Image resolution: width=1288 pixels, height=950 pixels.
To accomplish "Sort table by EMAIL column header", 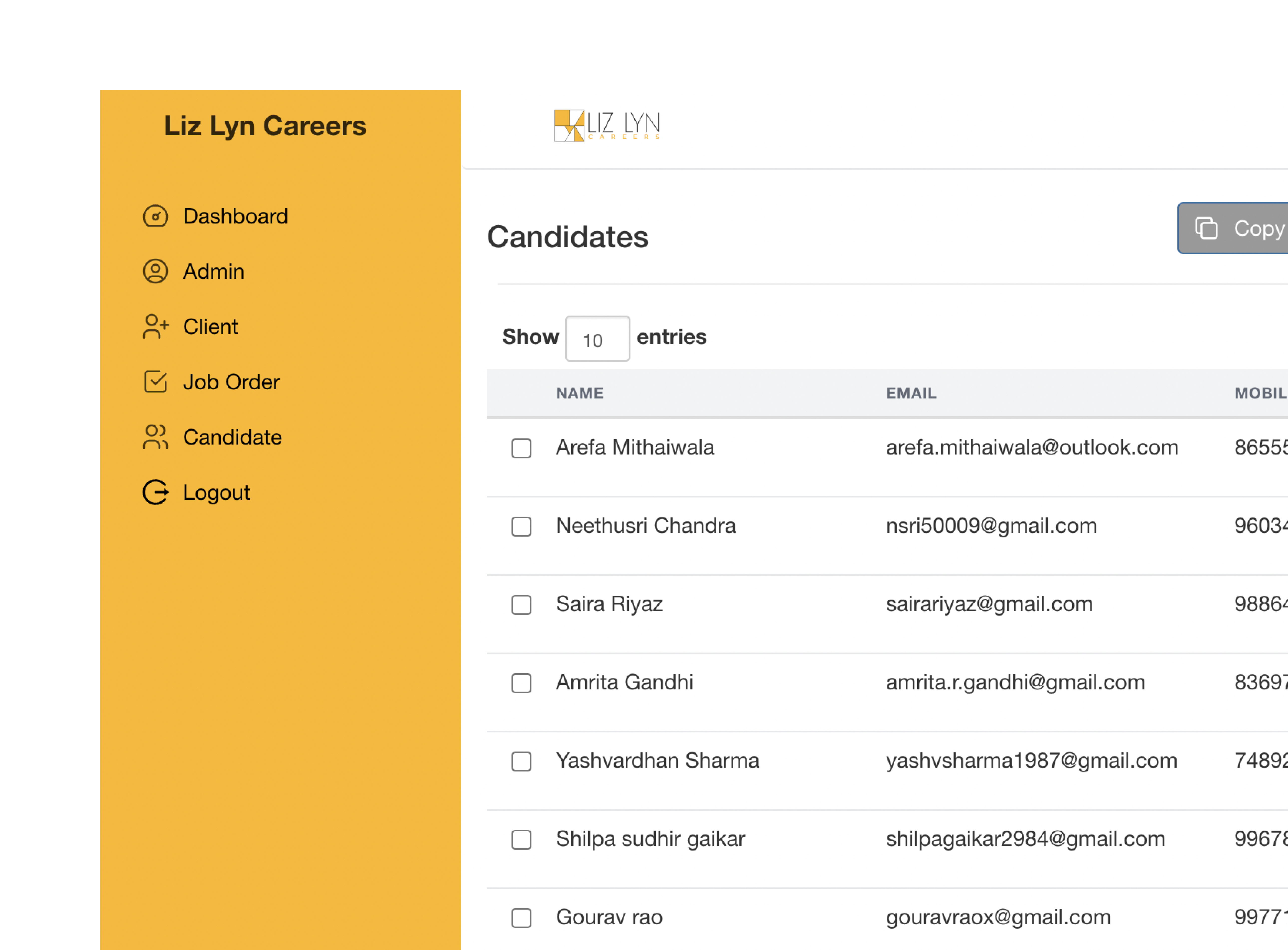I will (911, 393).
